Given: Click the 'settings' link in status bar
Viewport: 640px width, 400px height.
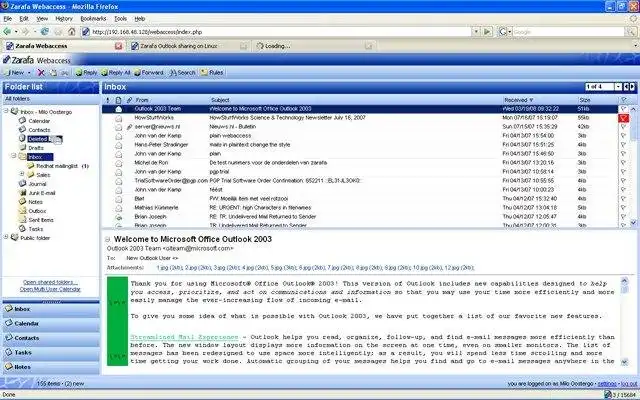Looking at the screenshot, I should click(x=607, y=384).
